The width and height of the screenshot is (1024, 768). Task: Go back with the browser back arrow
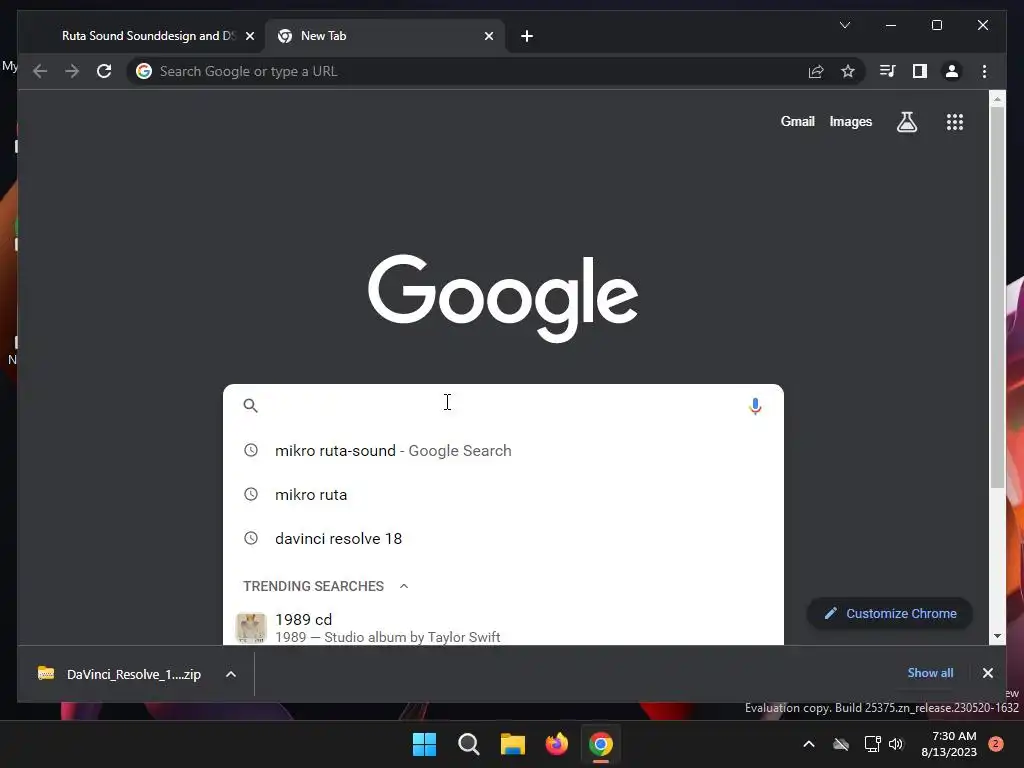[x=40, y=71]
